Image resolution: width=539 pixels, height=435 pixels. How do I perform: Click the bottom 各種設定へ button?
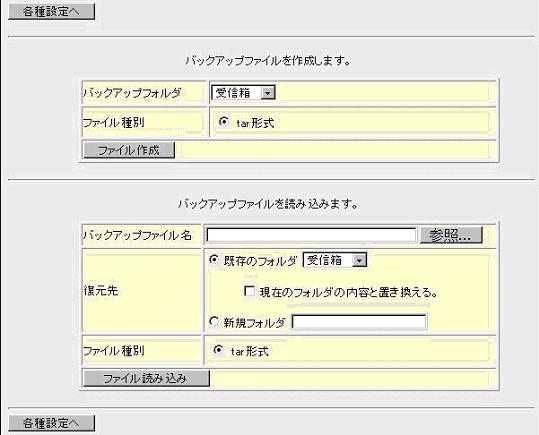coord(52,423)
